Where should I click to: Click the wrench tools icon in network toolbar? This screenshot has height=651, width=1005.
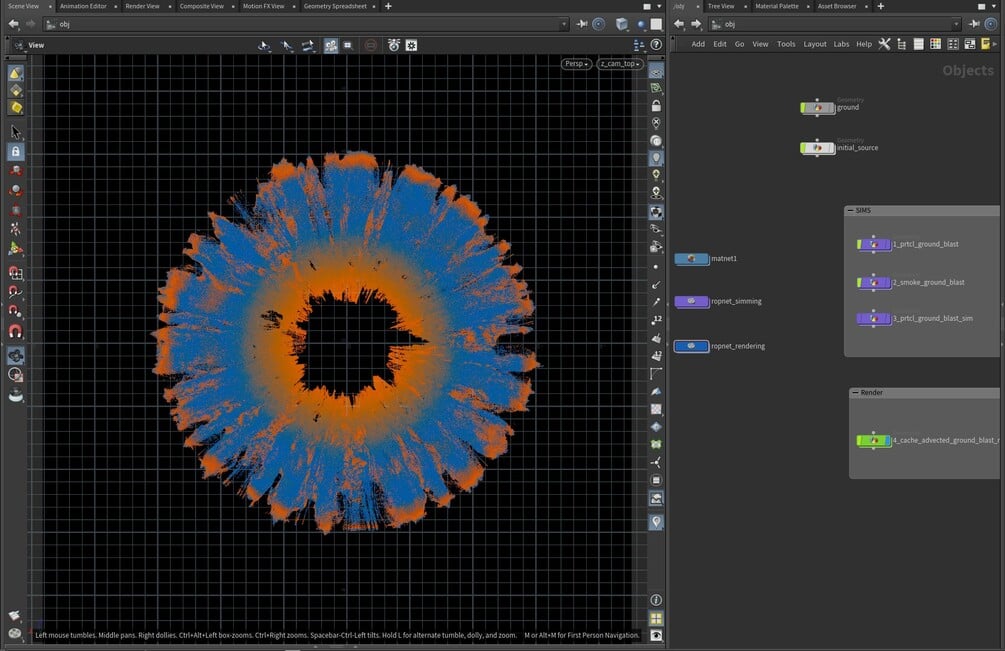884,44
